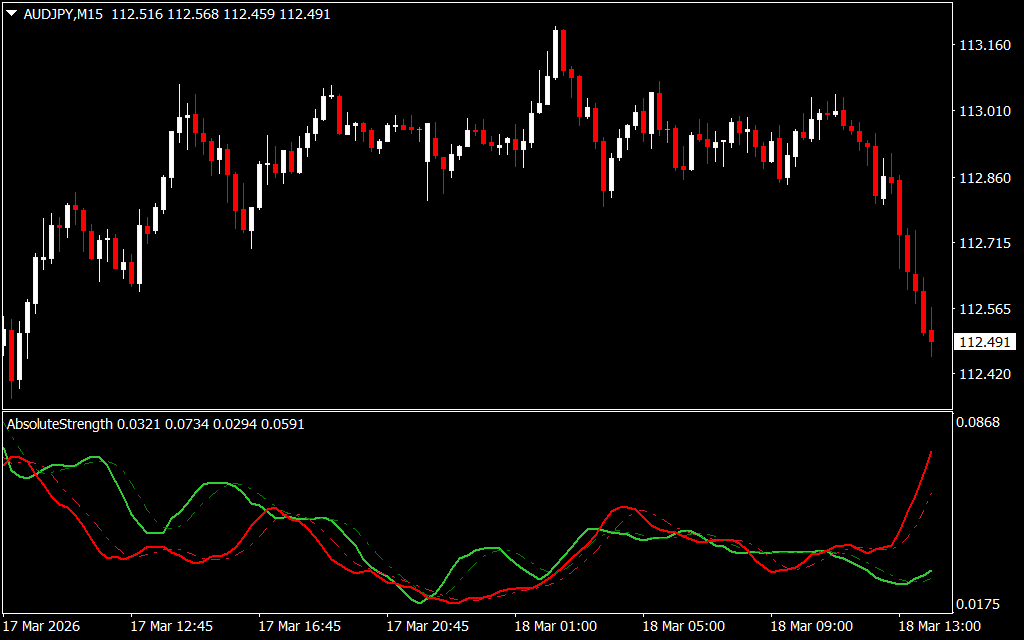Select the highlighted current price label 112.491

(x=984, y=342)
